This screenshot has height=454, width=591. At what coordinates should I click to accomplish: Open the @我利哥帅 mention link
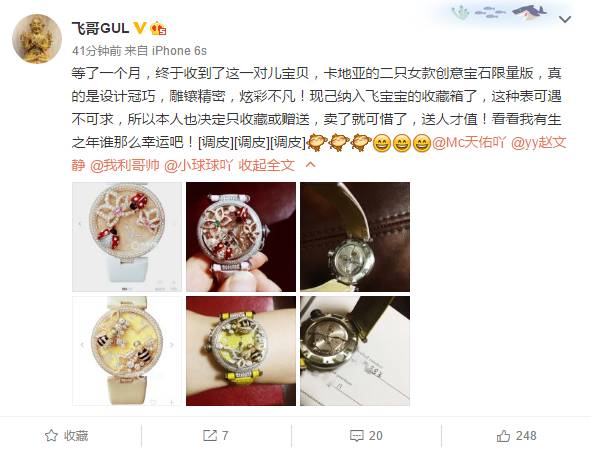[125, 165]
